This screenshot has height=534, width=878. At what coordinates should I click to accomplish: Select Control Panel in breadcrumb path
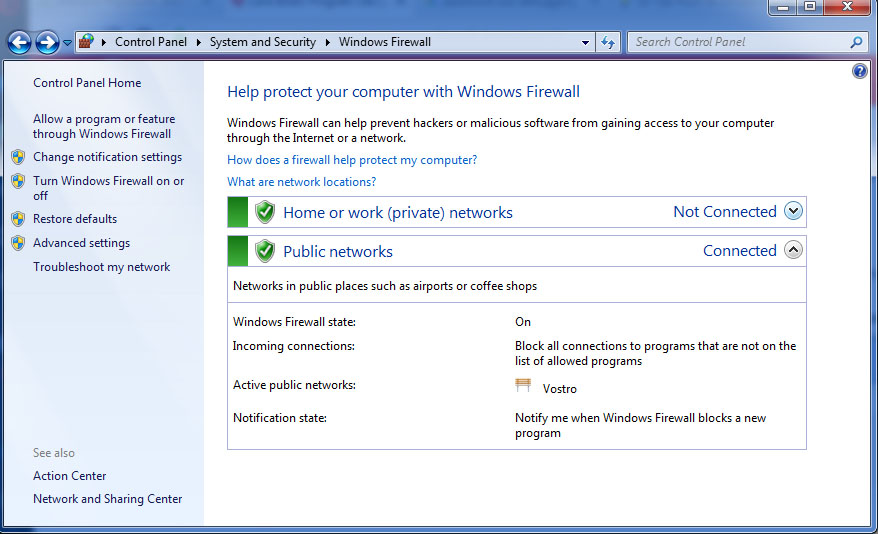(151, 42)
